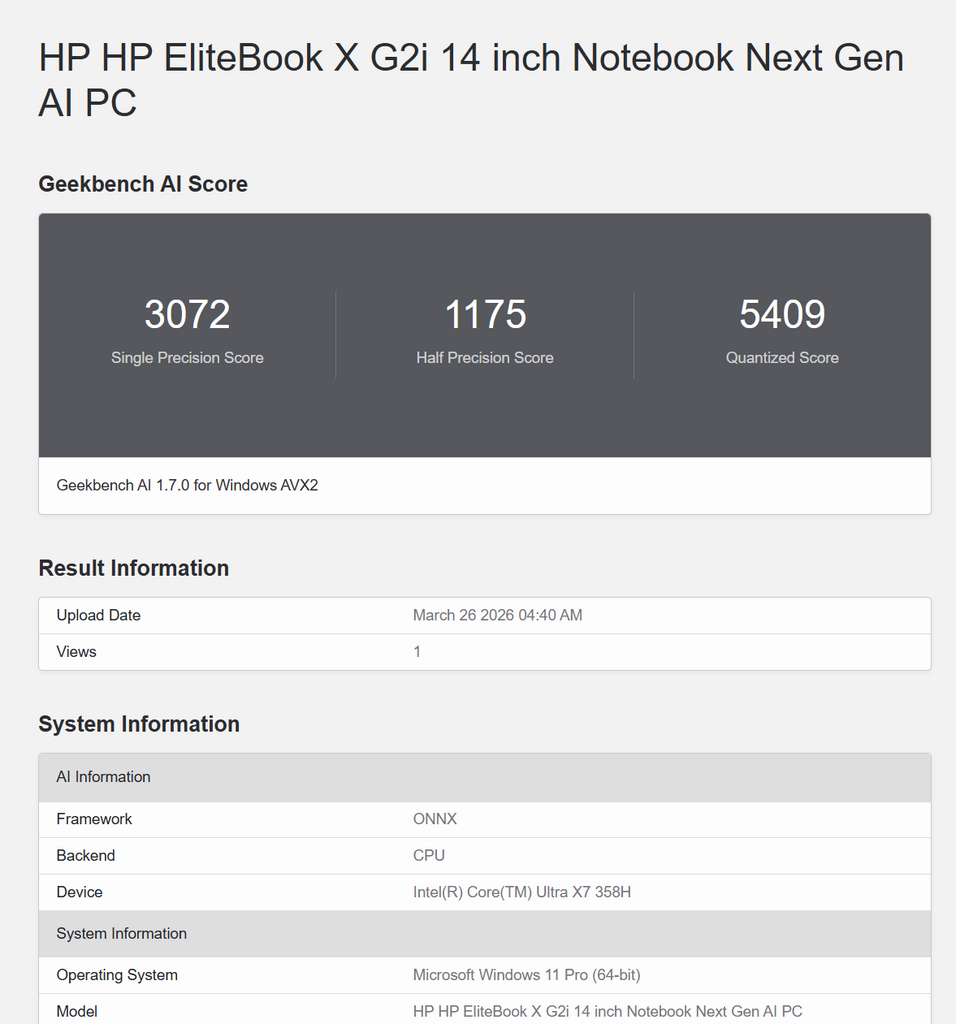Screen dimensions: 956x1024
Task: Click the Half Precision Score label
Action: click(485, 358)
